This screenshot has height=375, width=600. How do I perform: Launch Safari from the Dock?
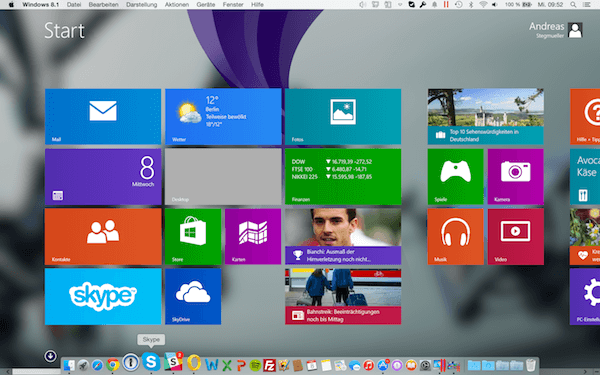(98, 365)
